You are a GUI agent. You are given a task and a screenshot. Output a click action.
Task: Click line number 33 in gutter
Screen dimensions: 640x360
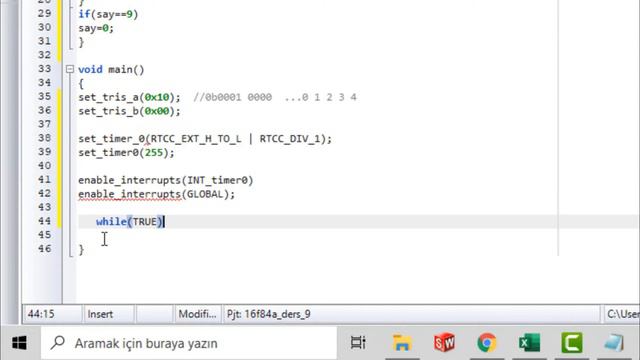tap(44, 69)
